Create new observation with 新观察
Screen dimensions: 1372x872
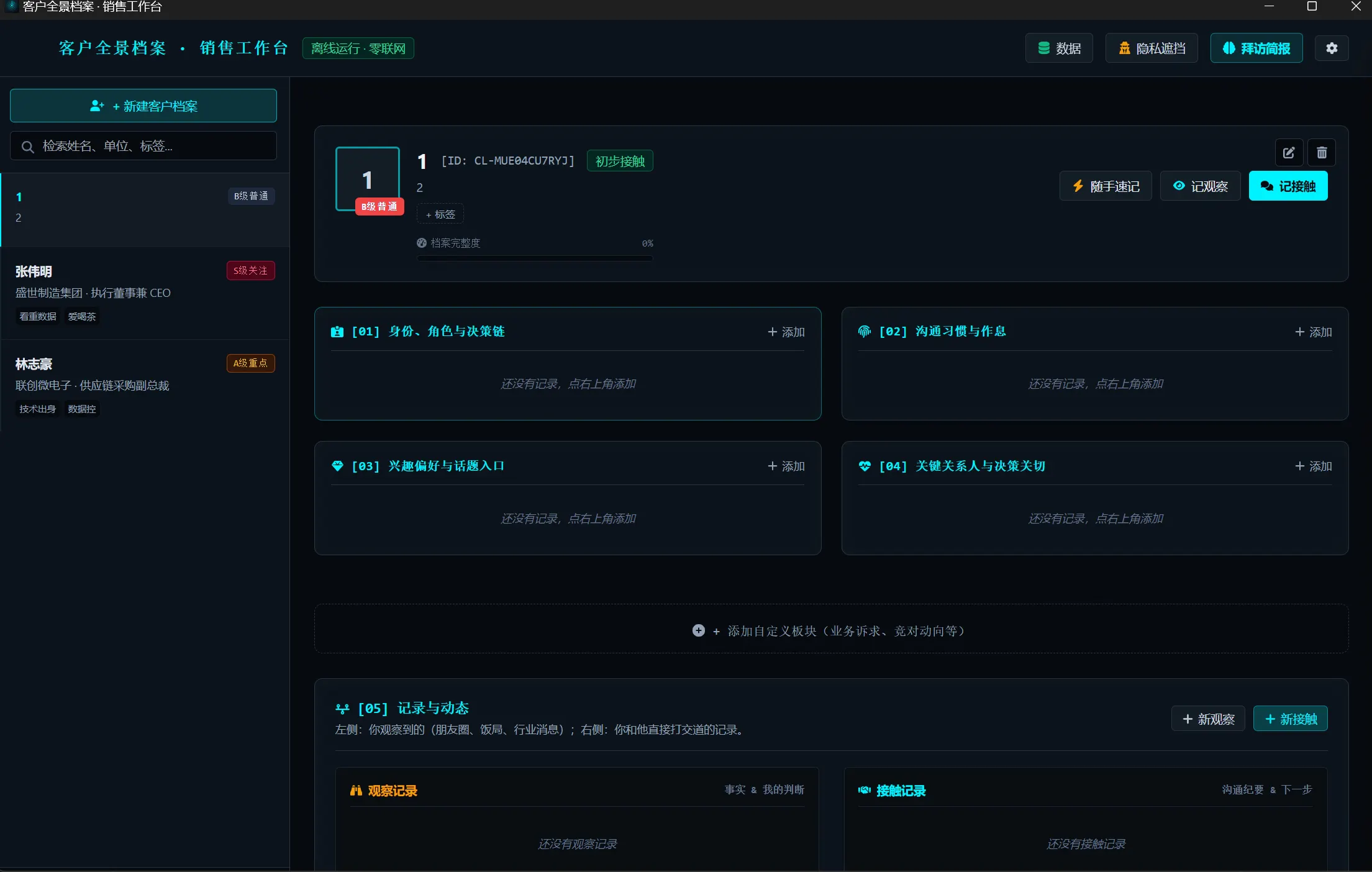pyautogui.click(x=1208, y=719)
